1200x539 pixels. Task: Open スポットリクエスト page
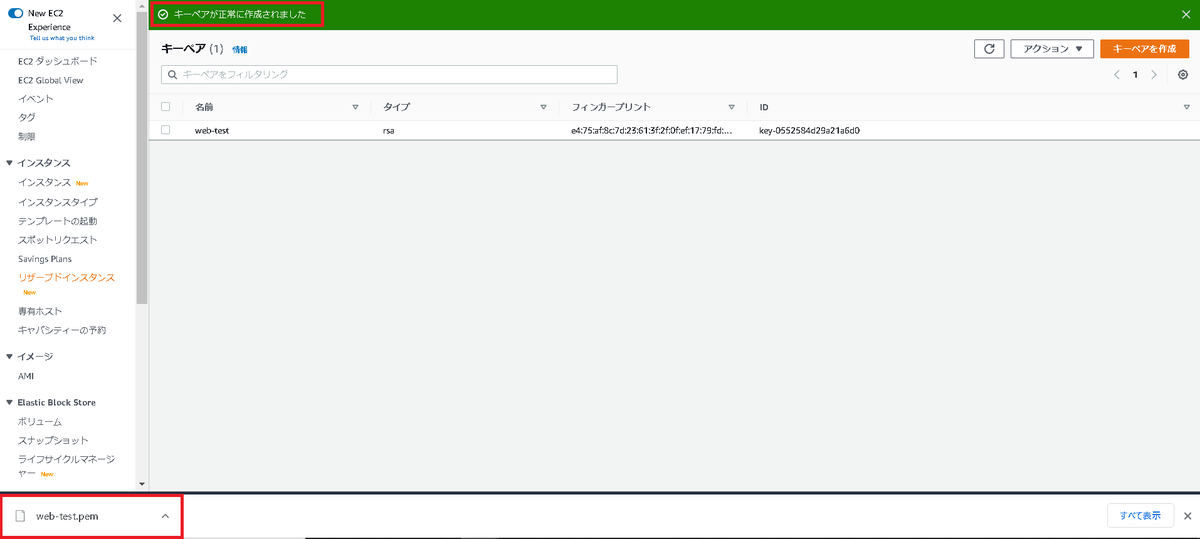[x=57, y=240]
